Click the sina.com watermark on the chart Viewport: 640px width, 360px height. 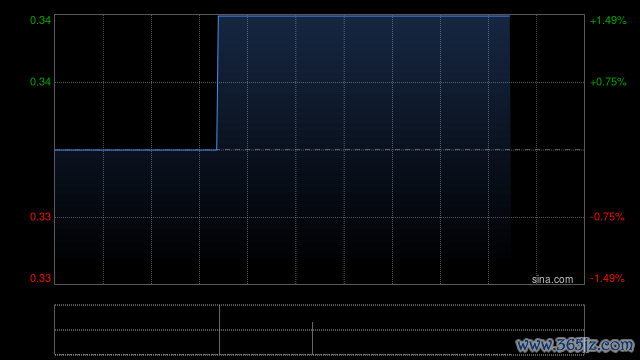pos(552,280)
